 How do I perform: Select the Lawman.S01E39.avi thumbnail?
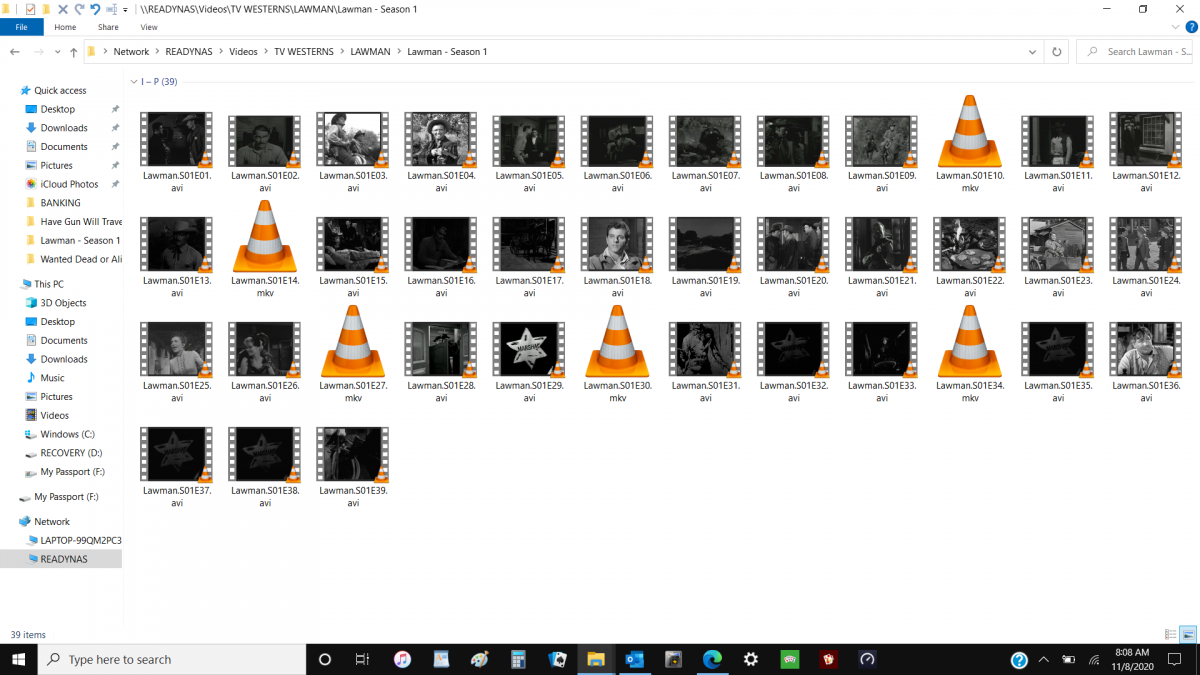(x=353, y=454)
